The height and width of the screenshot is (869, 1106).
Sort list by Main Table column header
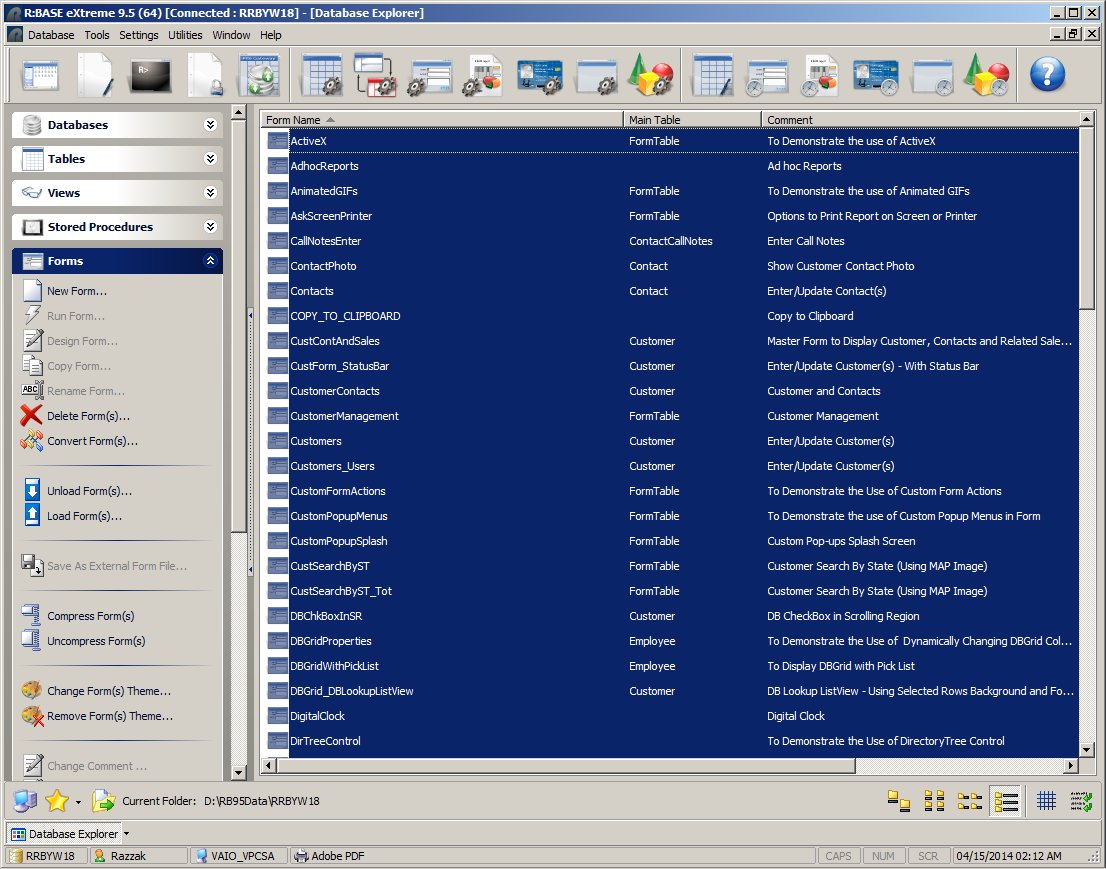691,120
